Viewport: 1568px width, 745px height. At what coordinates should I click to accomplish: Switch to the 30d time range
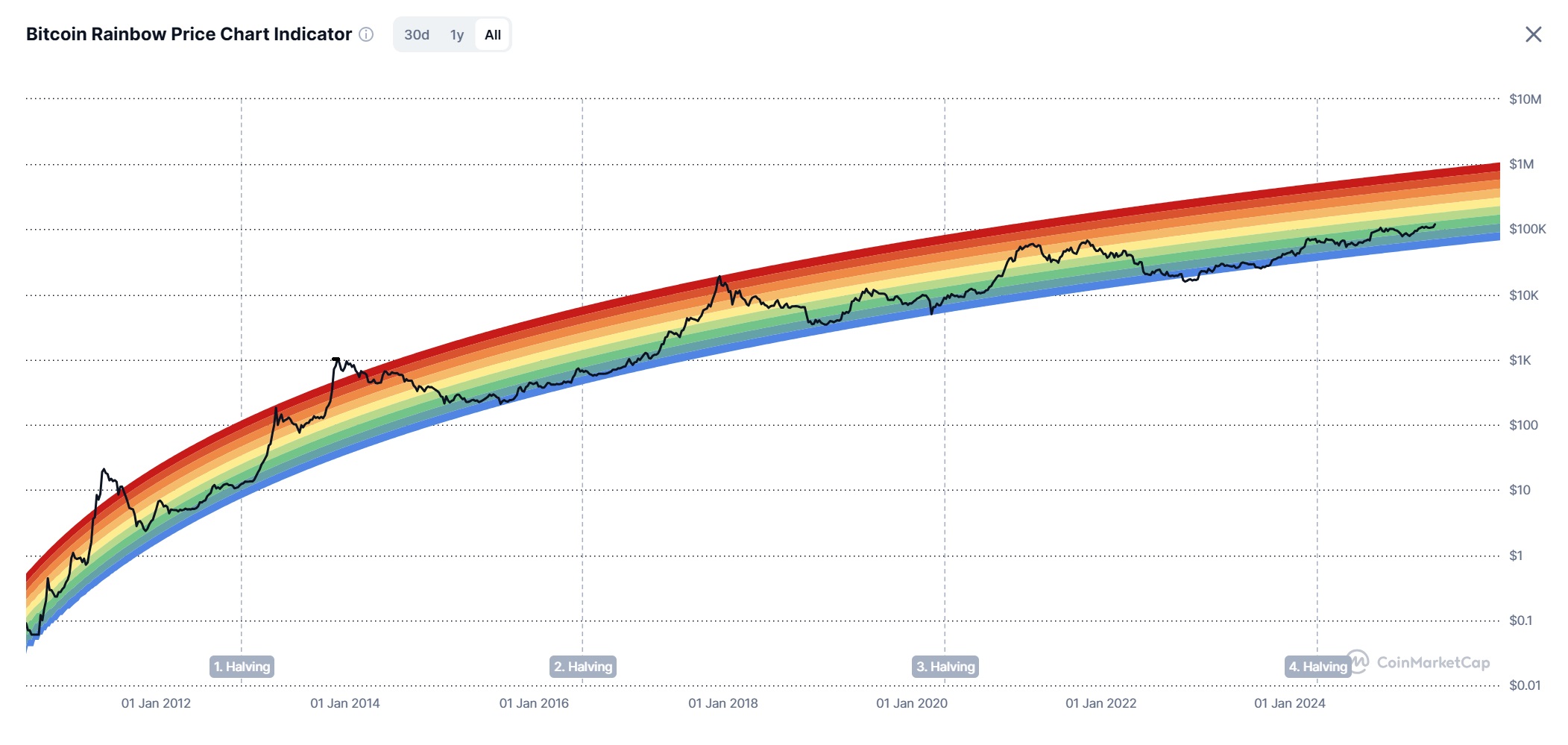point(417,35)
